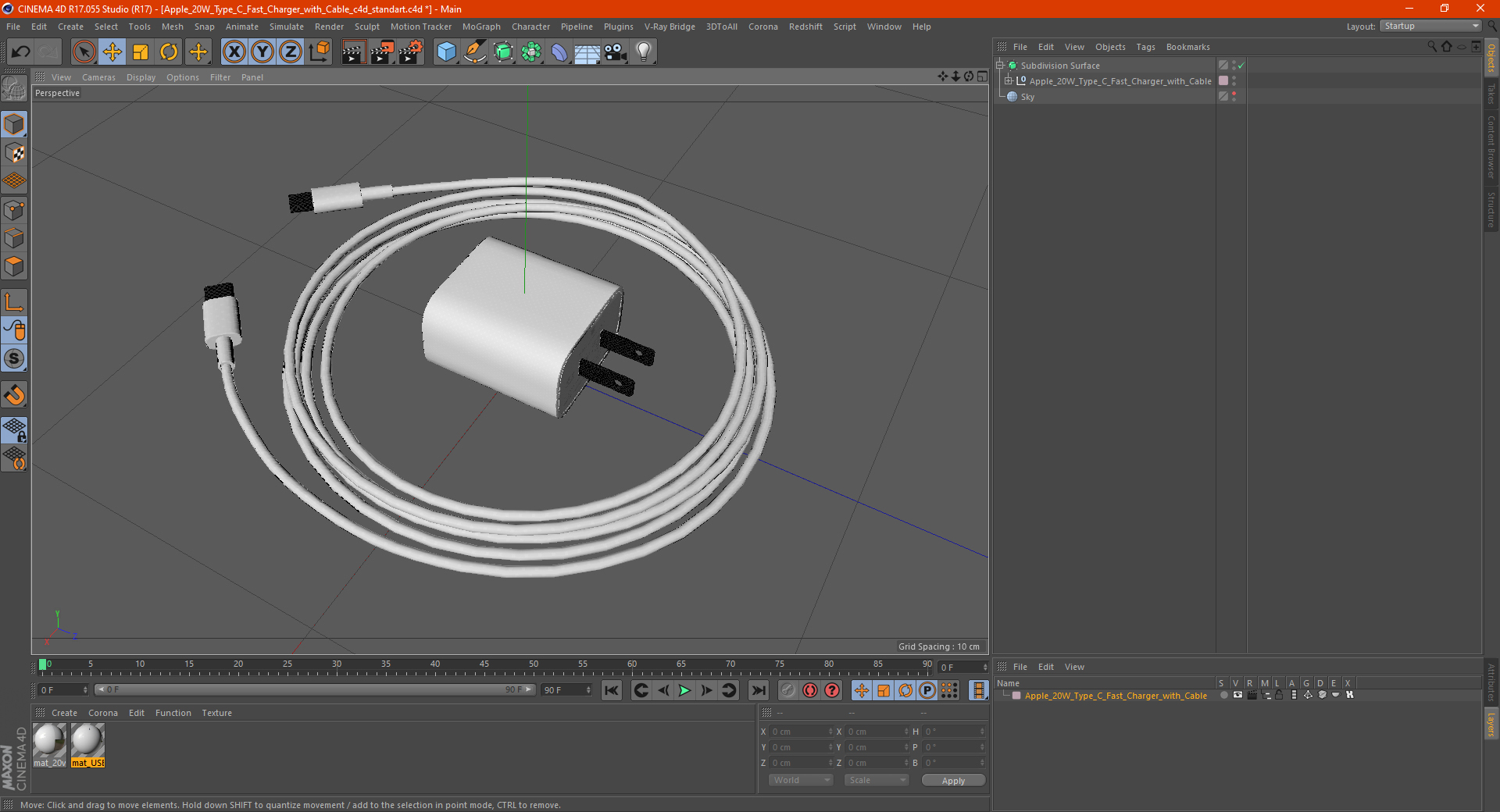1500x812 pixels.
Task: Add a Camera object
Action: 616,52
